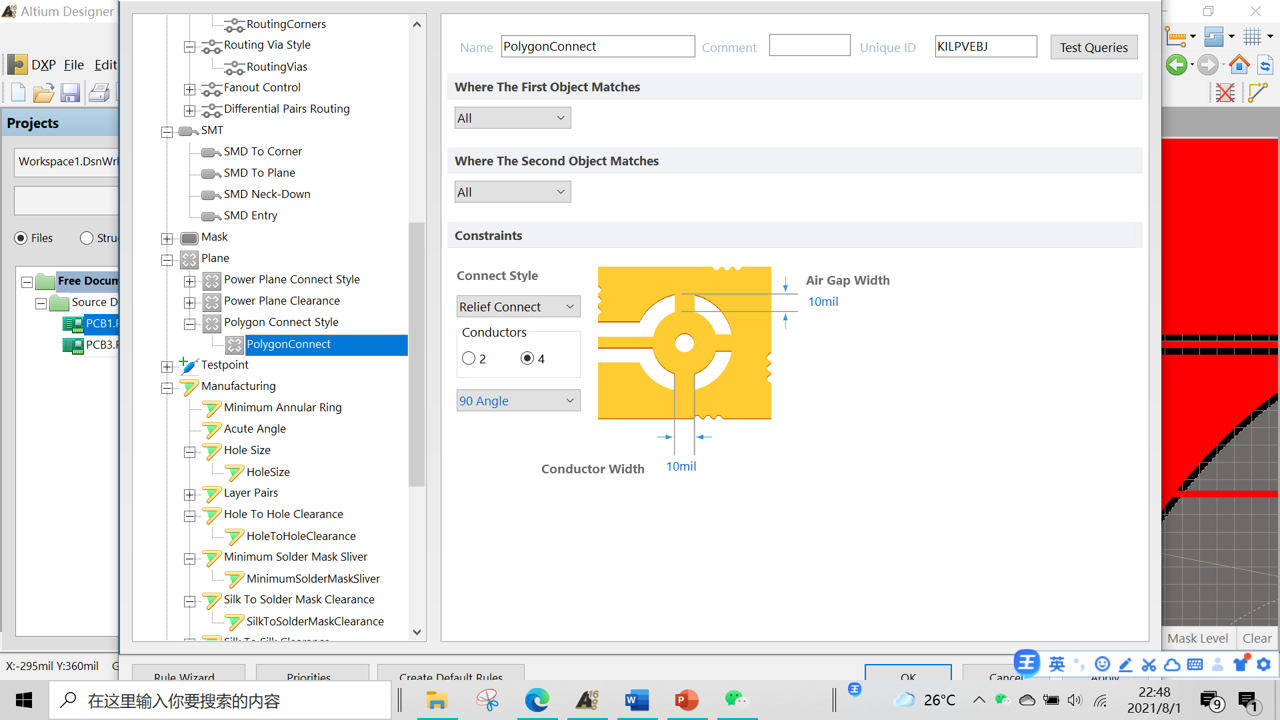The width and height of the screenshot is (1280, 720).
Task: Open the 90 Angle dropdown
Action: [x=518, y=400]
